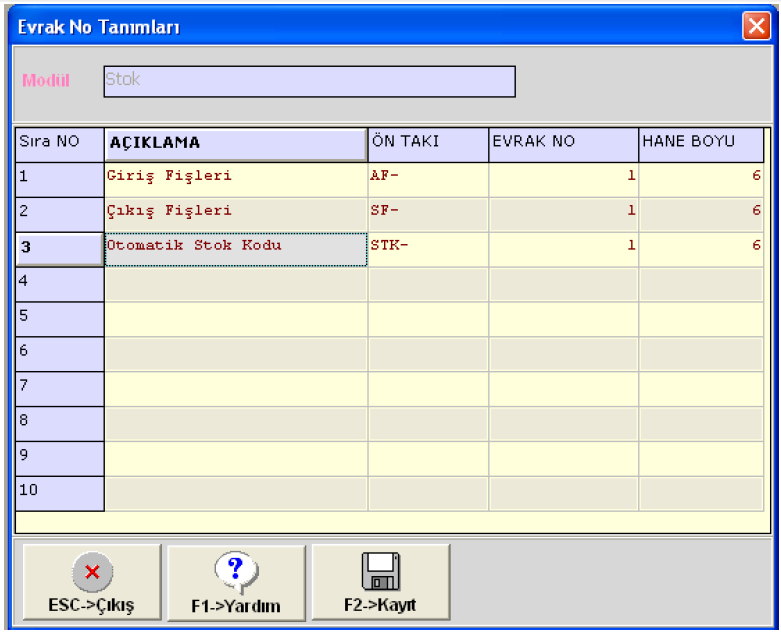Edit the SF- prefix cell
The image size is (781, 636).
pos(428,213)
